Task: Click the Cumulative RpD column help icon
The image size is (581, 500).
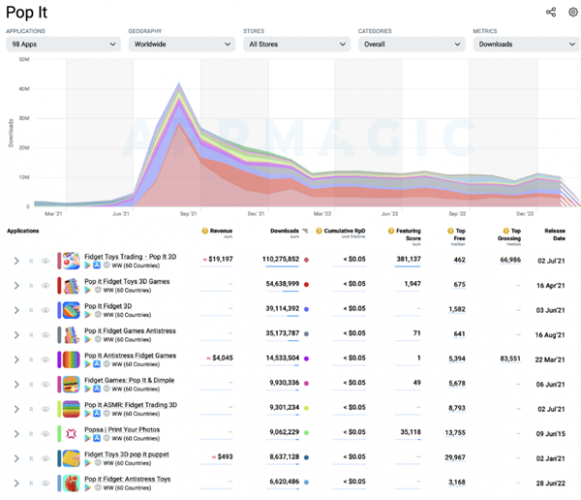Action: click(319, 231)
